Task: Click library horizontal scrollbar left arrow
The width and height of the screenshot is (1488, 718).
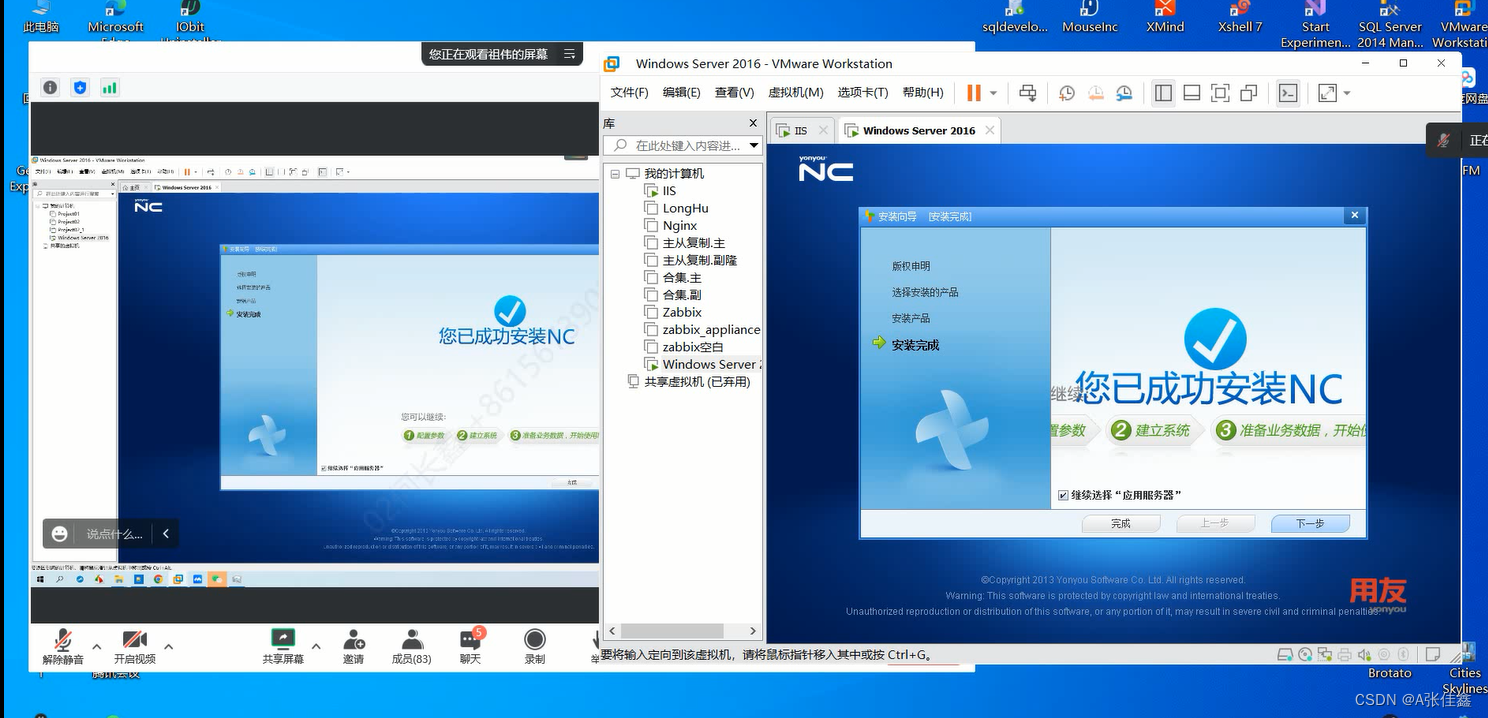Action: click(x=612, y=631)
